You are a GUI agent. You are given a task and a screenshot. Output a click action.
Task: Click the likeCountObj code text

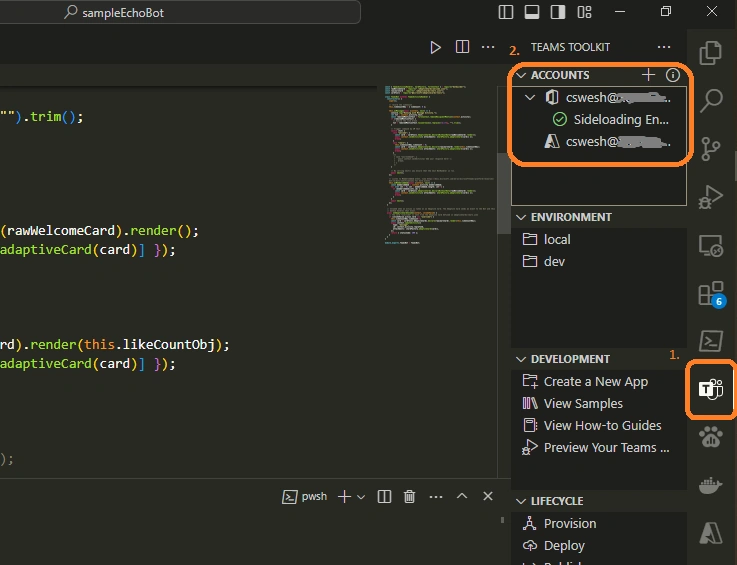point(171,345)
